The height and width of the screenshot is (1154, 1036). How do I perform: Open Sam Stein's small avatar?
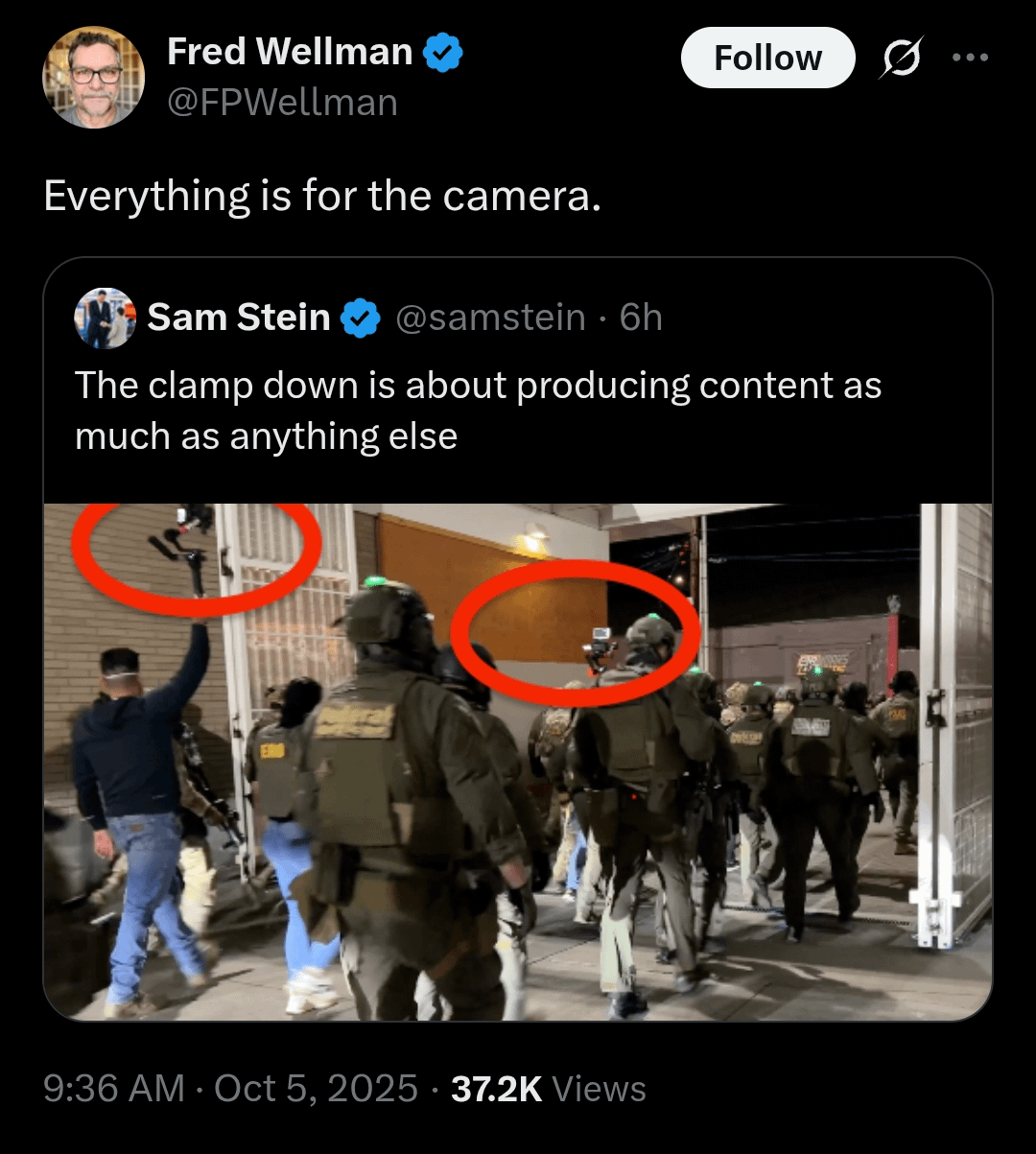105,318
